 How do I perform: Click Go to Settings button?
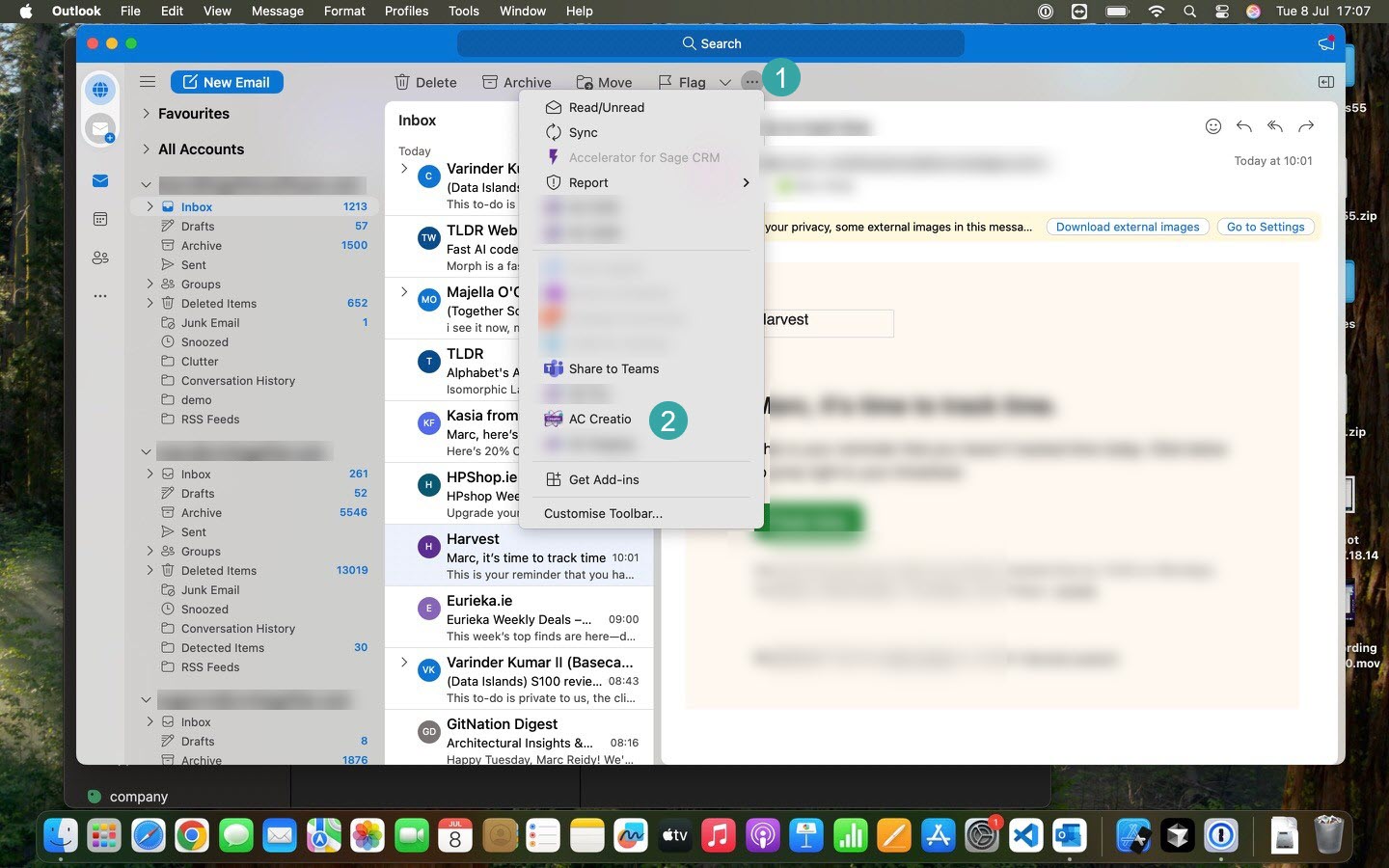click(1266, 227)
